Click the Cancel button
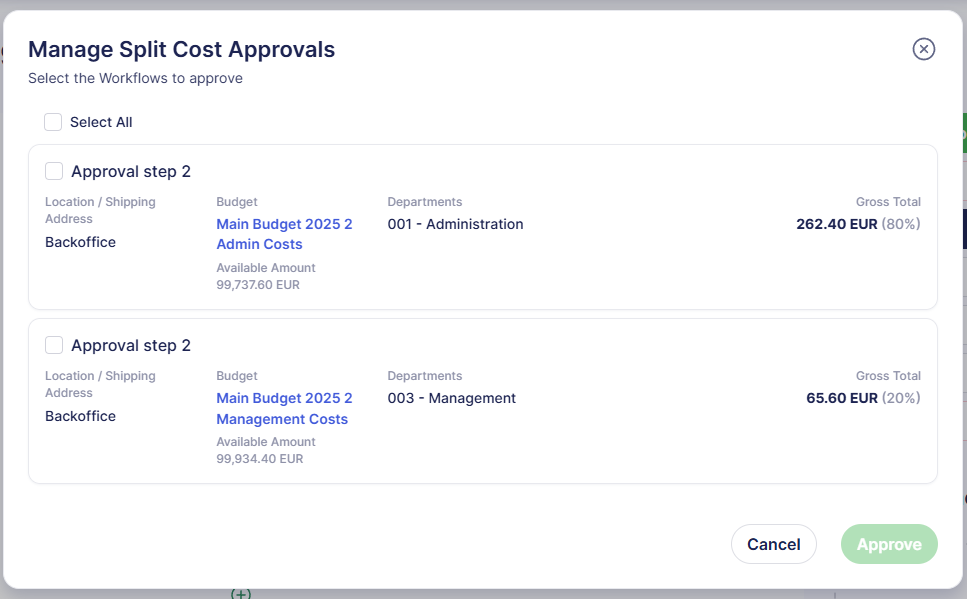Image resolution: width=967 pixels, height=599 pixels. [x=773, y=544]
